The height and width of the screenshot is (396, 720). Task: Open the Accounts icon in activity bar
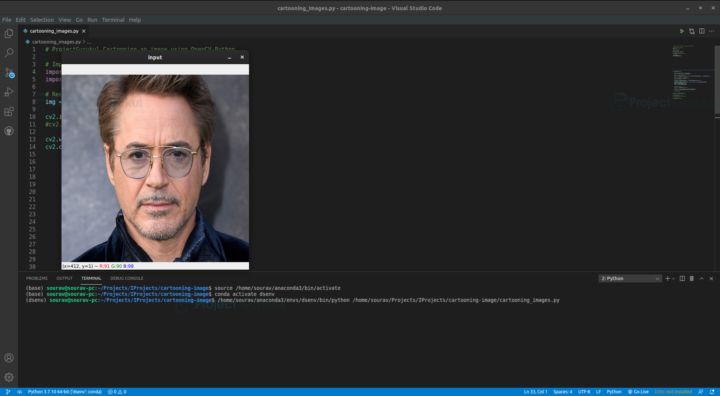pyautogui.click(x=9, y=357)
